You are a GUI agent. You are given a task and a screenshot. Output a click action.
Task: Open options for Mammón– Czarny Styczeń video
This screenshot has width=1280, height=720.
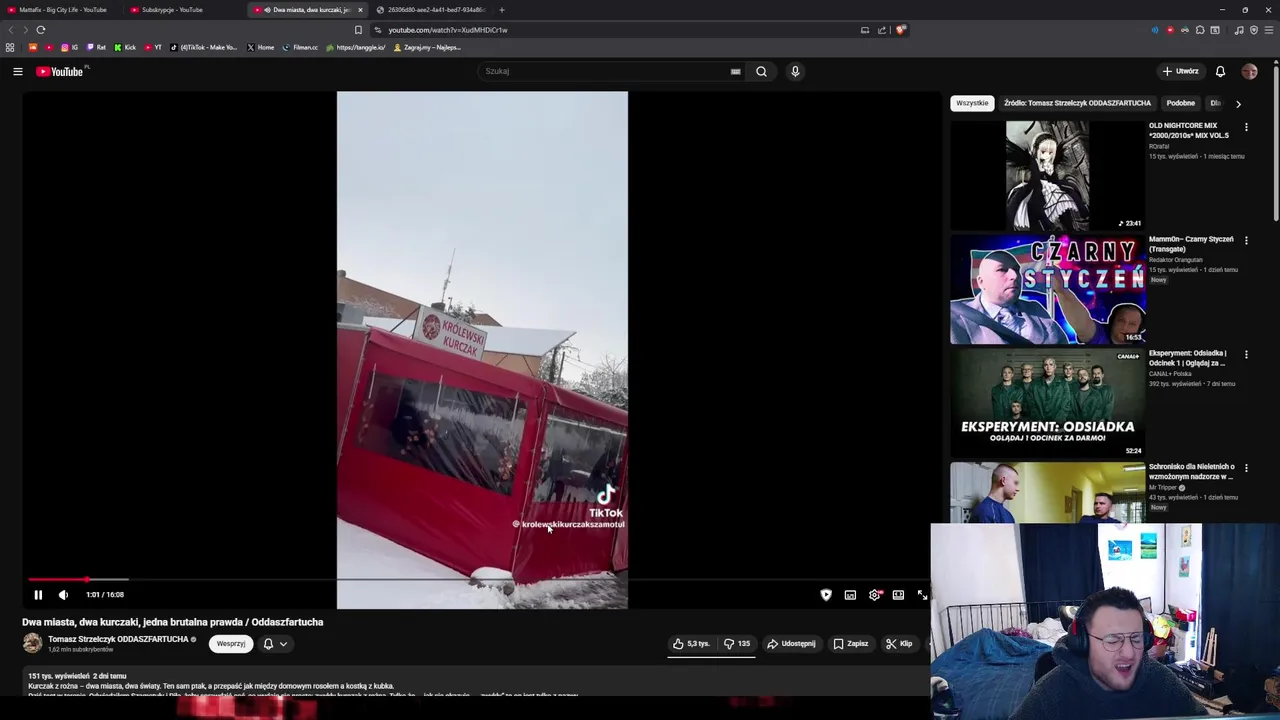tap(1246, 240)
